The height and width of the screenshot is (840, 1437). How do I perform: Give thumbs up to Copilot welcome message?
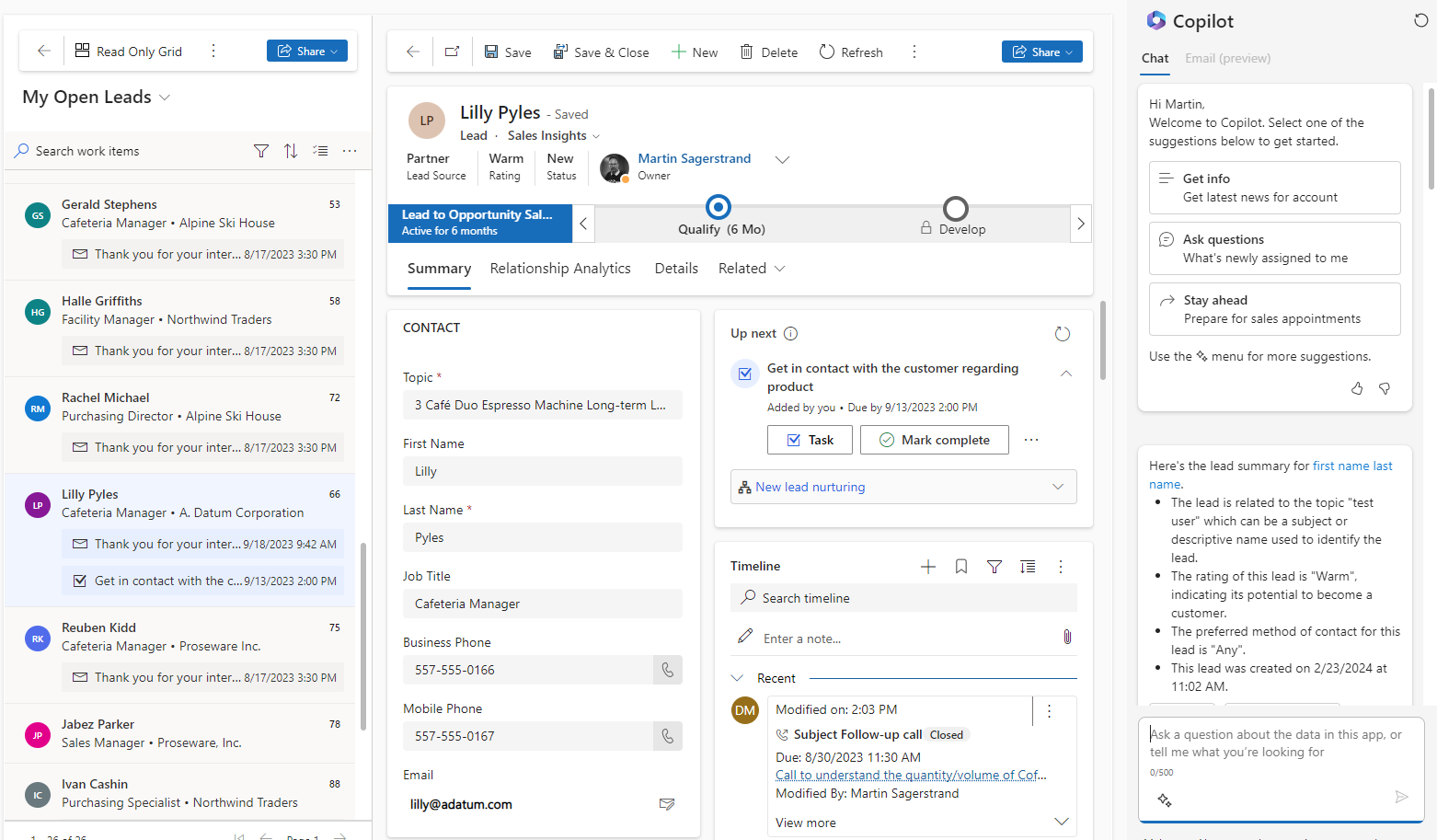pos(1357,388)
